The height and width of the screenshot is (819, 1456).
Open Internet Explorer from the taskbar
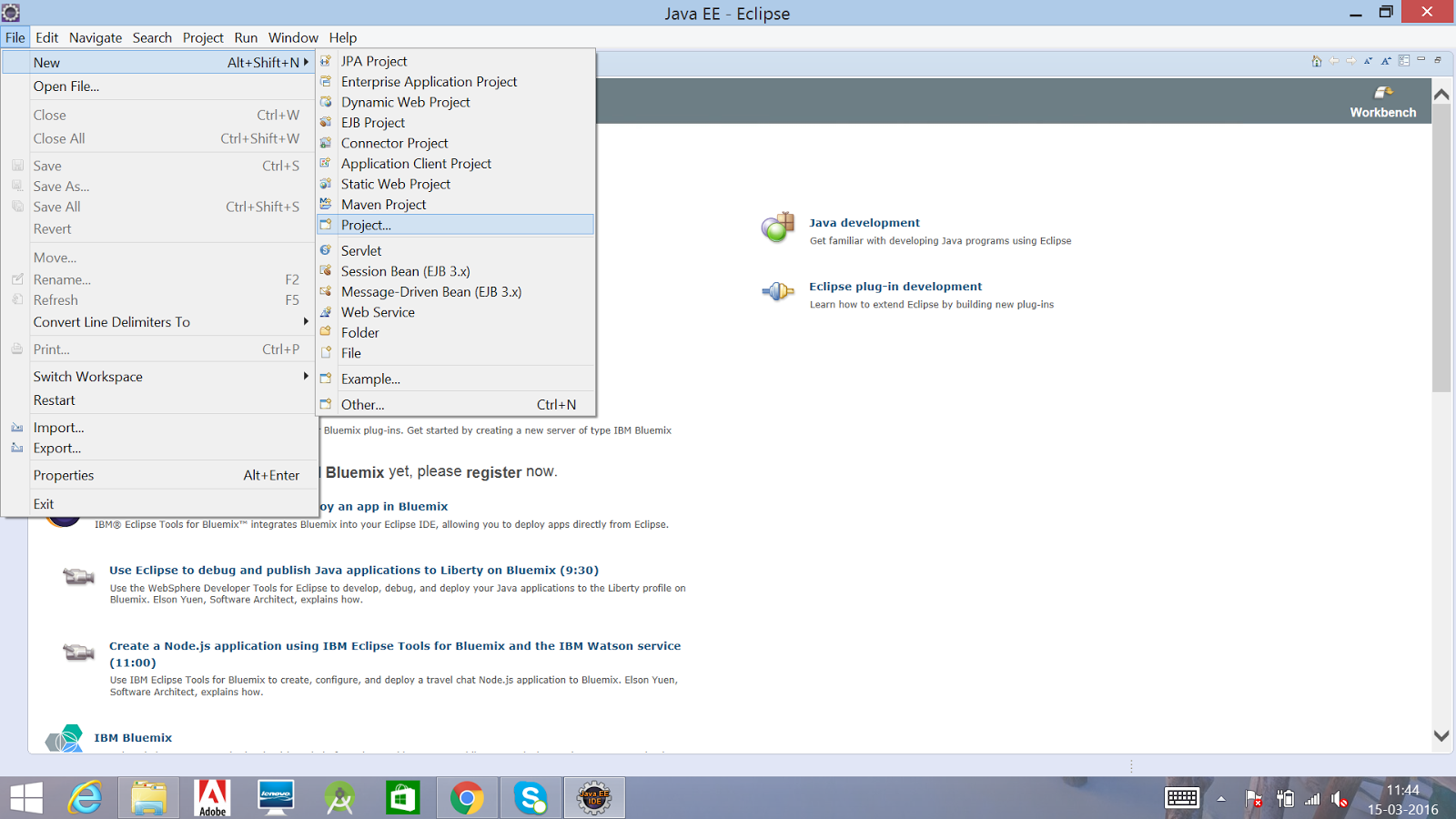click(86, 798)
